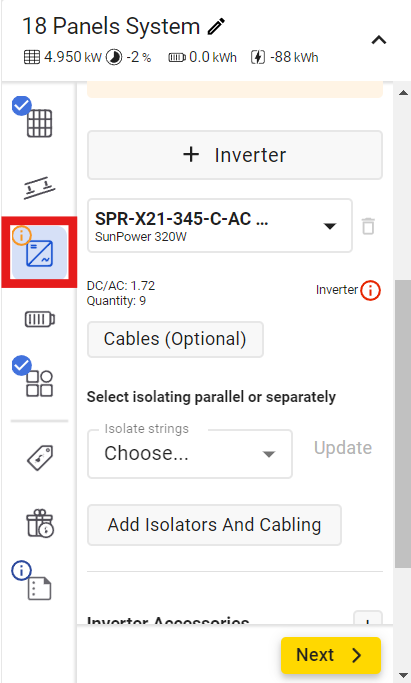The image size is (411, 683).
Task: Collapse the 18 Panels System header
Action: [x=379, y=40]
